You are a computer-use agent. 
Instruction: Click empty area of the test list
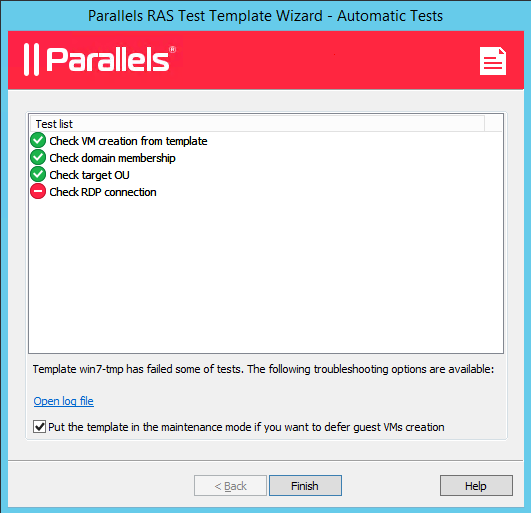(x=266, y=276)
